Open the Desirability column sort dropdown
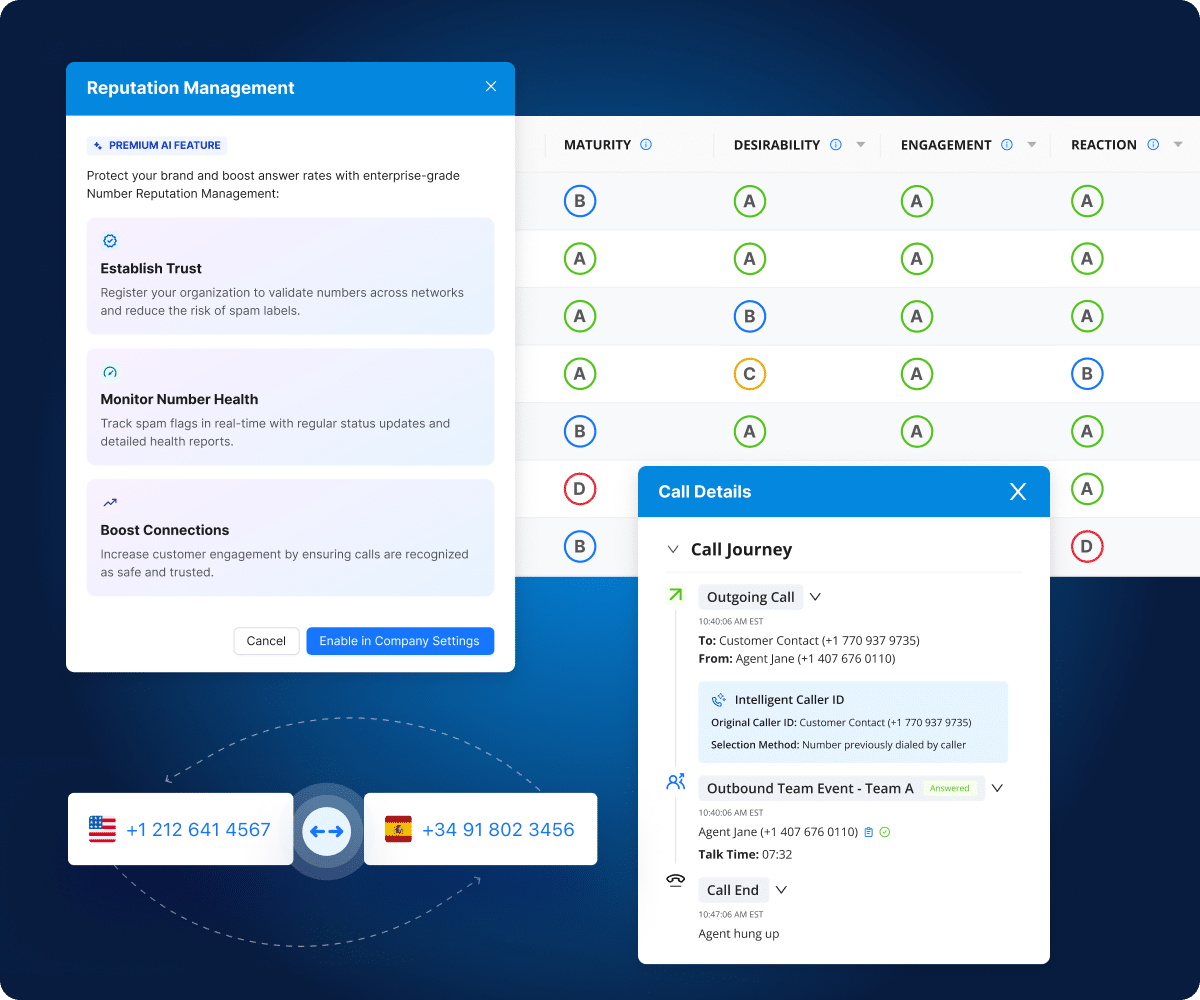 pos(860,145)
